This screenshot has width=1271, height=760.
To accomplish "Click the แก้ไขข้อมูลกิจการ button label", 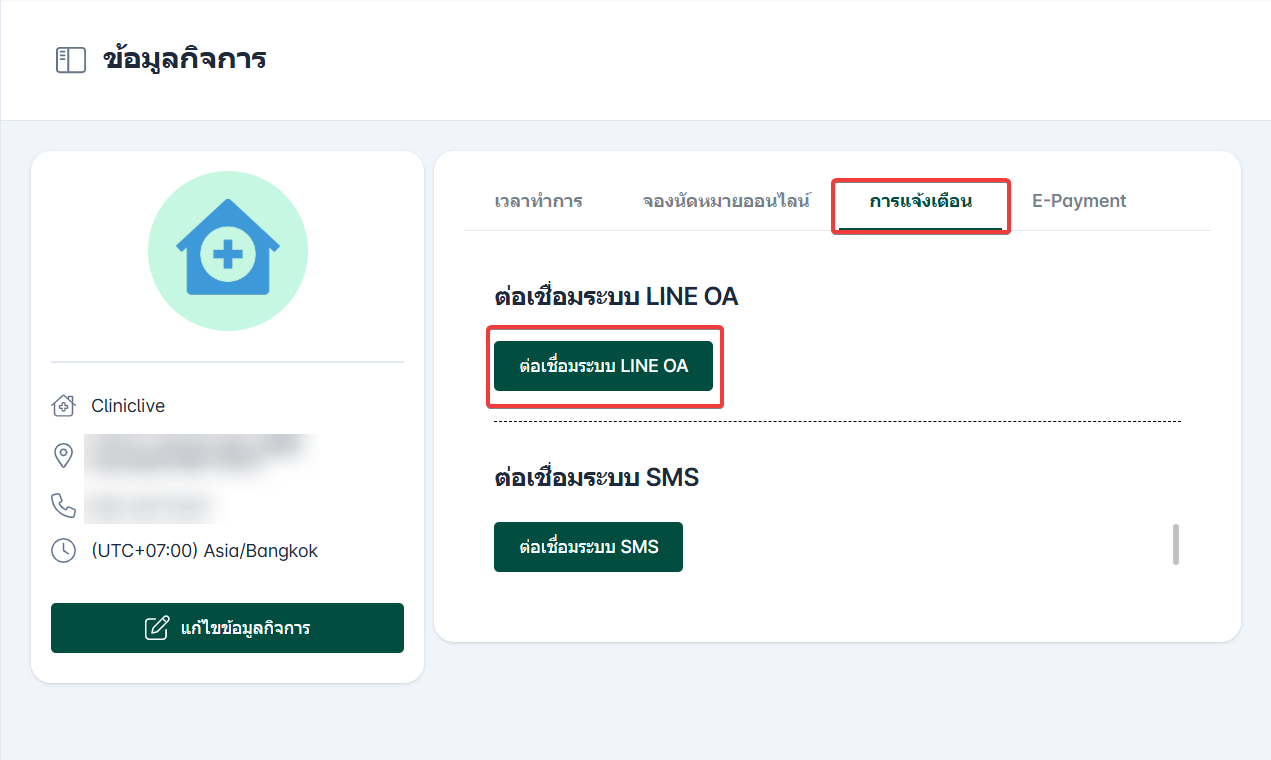I will tap(245, 628).
